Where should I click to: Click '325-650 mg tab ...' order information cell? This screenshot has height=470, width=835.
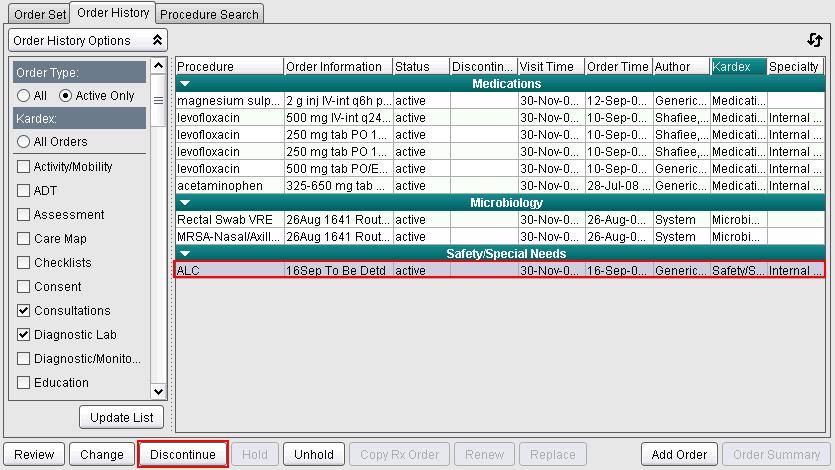pyautogui.click(x=338, y=186)
